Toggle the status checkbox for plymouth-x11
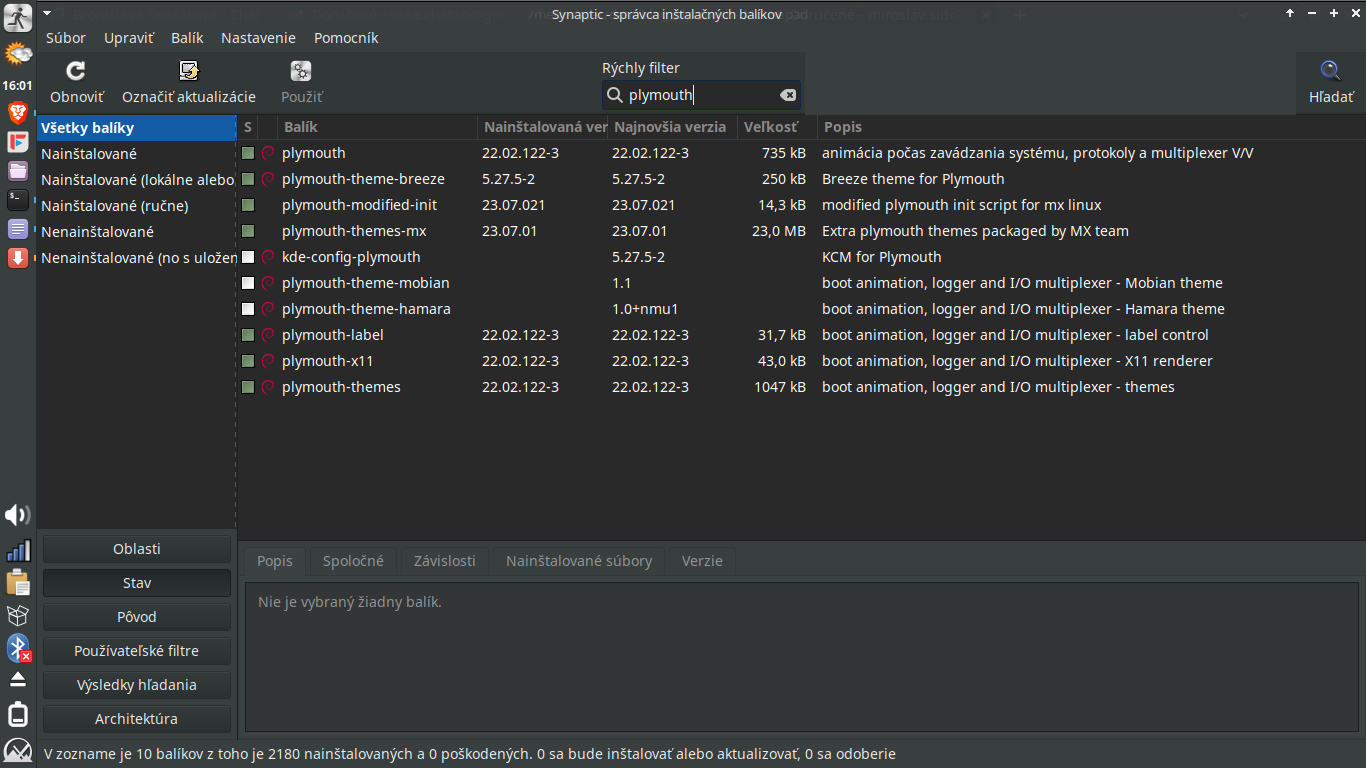Image resolution: width=1366 pixels, height=768 pixels. pos(248,361)
